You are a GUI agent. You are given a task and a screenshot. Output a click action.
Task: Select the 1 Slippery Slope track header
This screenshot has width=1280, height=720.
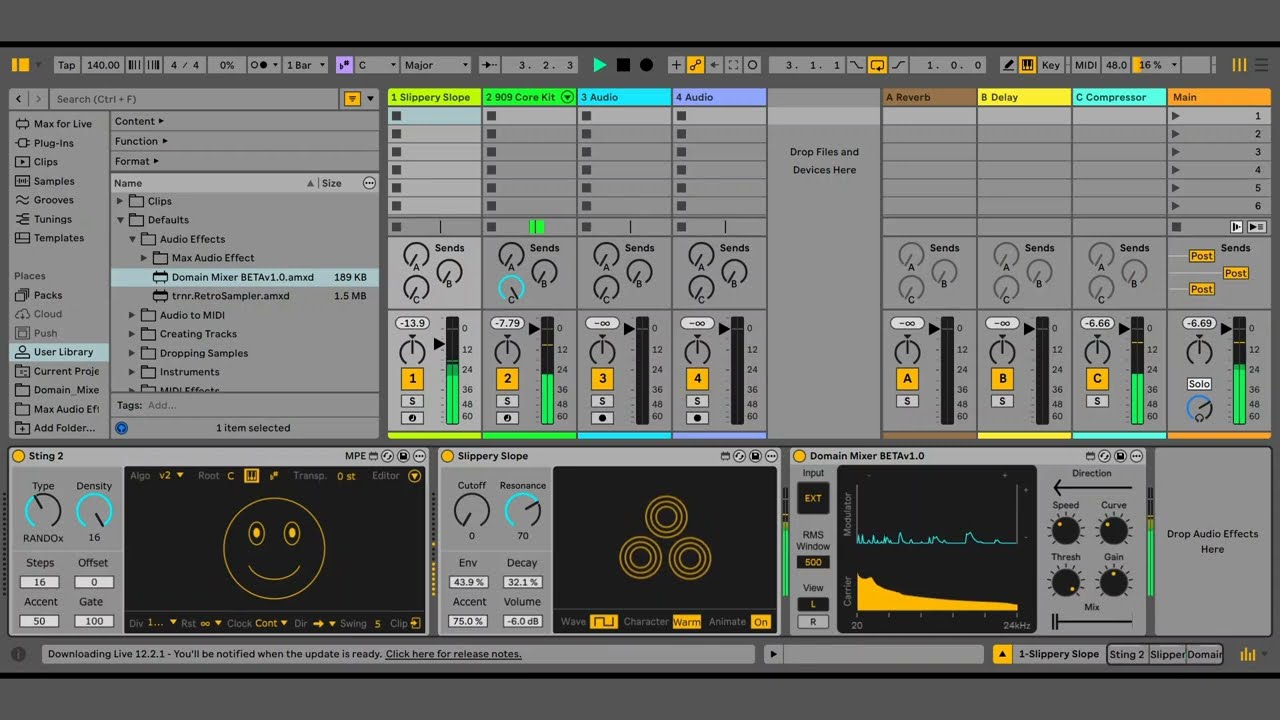(x=434, y=97)
